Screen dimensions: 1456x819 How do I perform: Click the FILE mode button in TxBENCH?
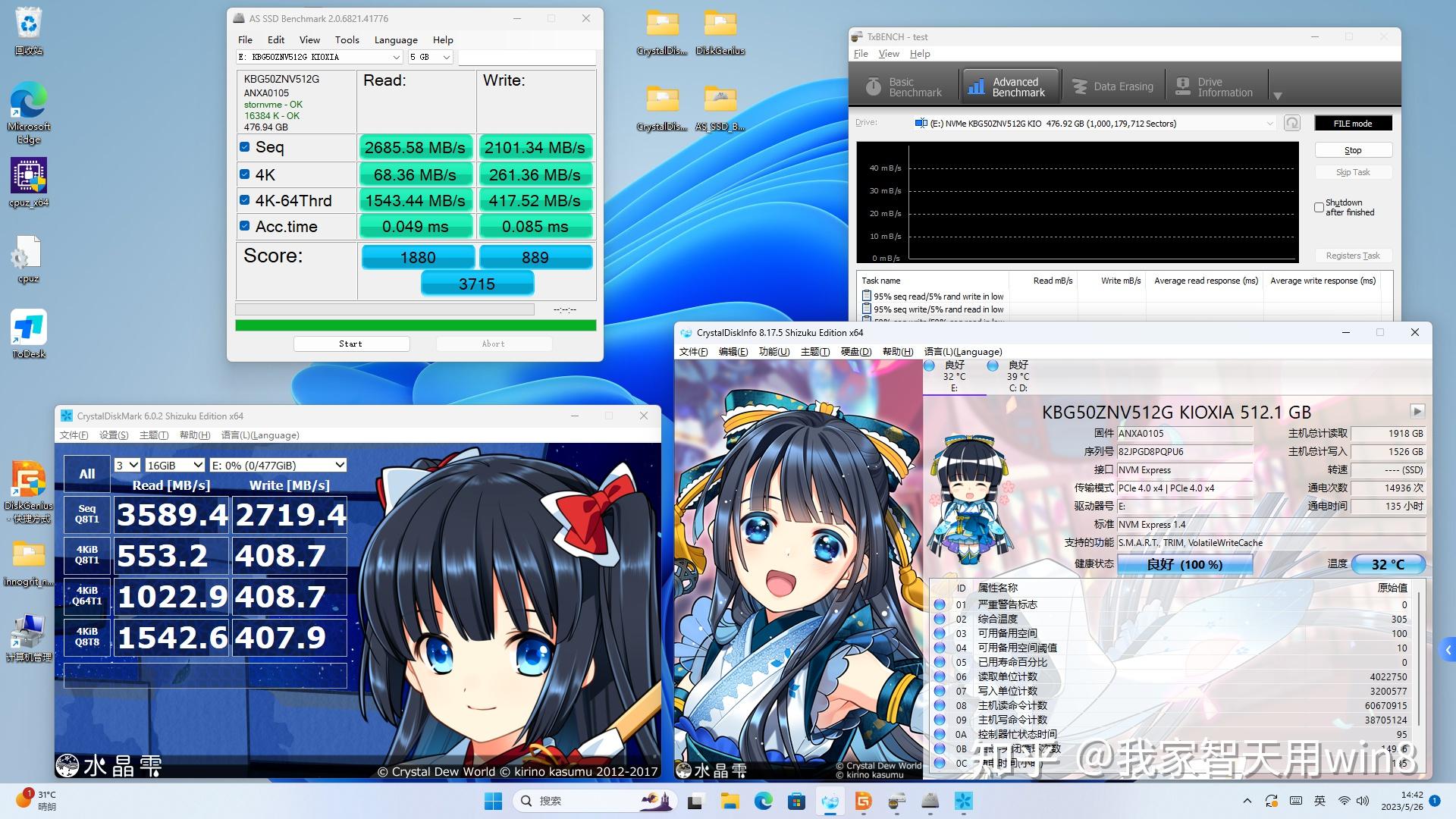tap(1353, 122)
